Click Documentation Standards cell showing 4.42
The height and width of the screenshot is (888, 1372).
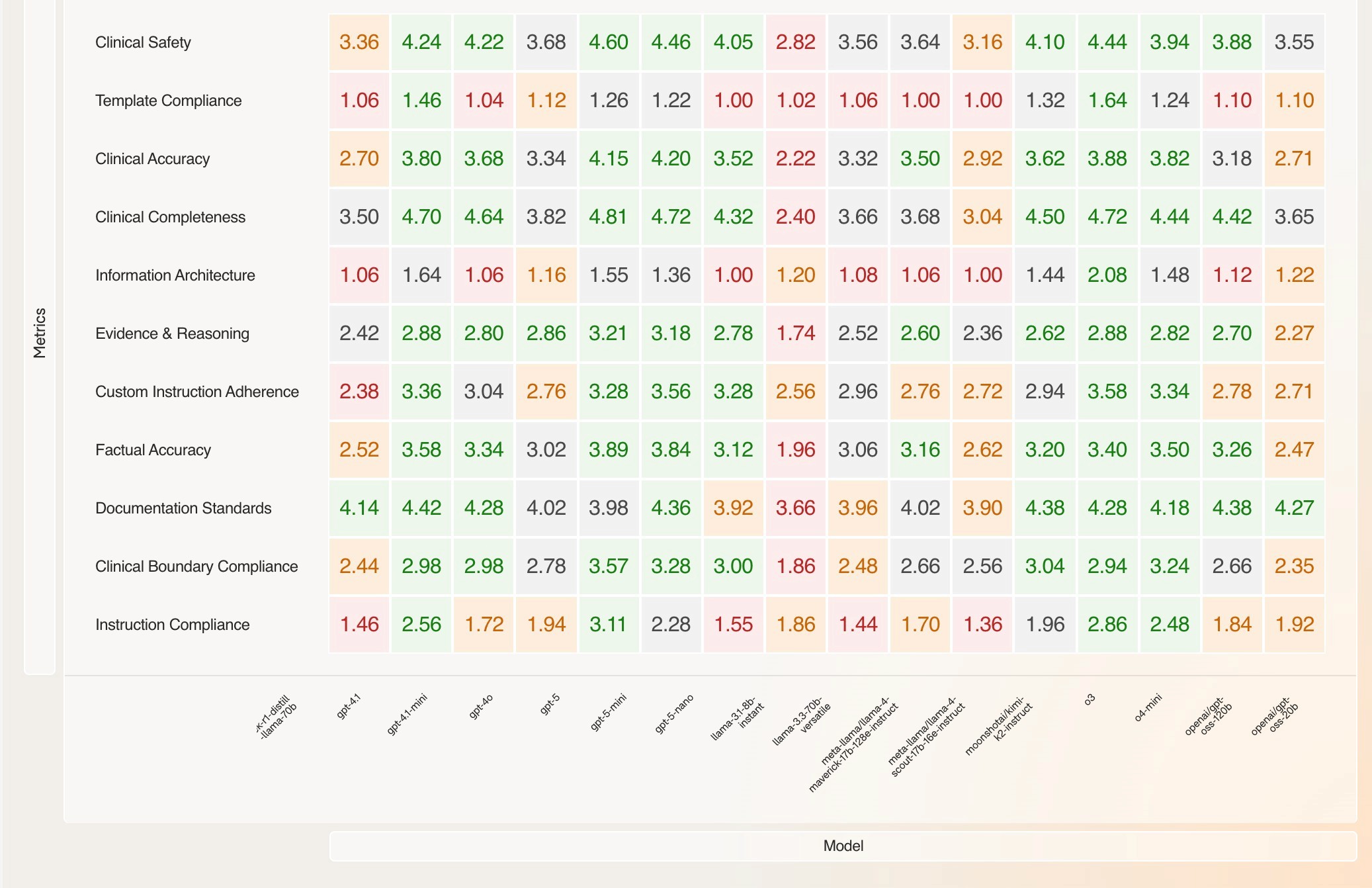[421, 508]
